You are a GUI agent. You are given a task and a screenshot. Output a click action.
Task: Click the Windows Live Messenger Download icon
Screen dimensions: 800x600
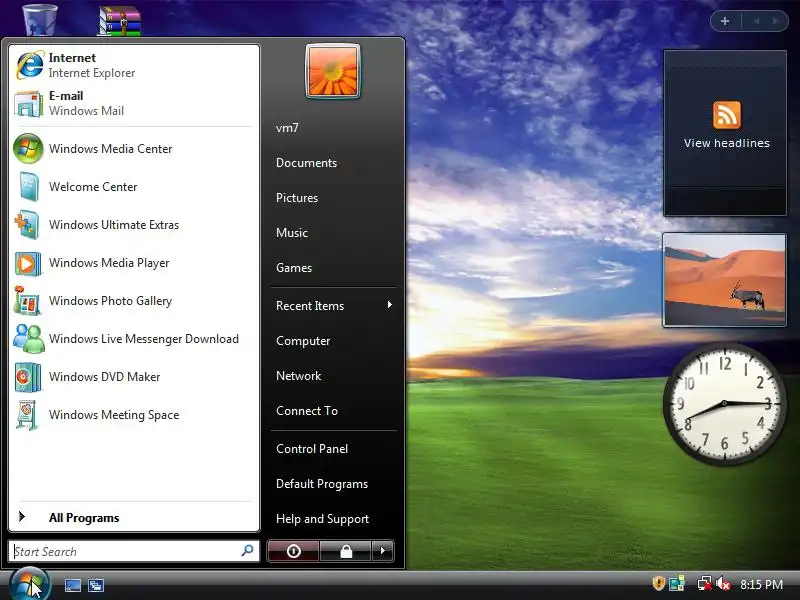pyautogui.click(x=29, y=339)
